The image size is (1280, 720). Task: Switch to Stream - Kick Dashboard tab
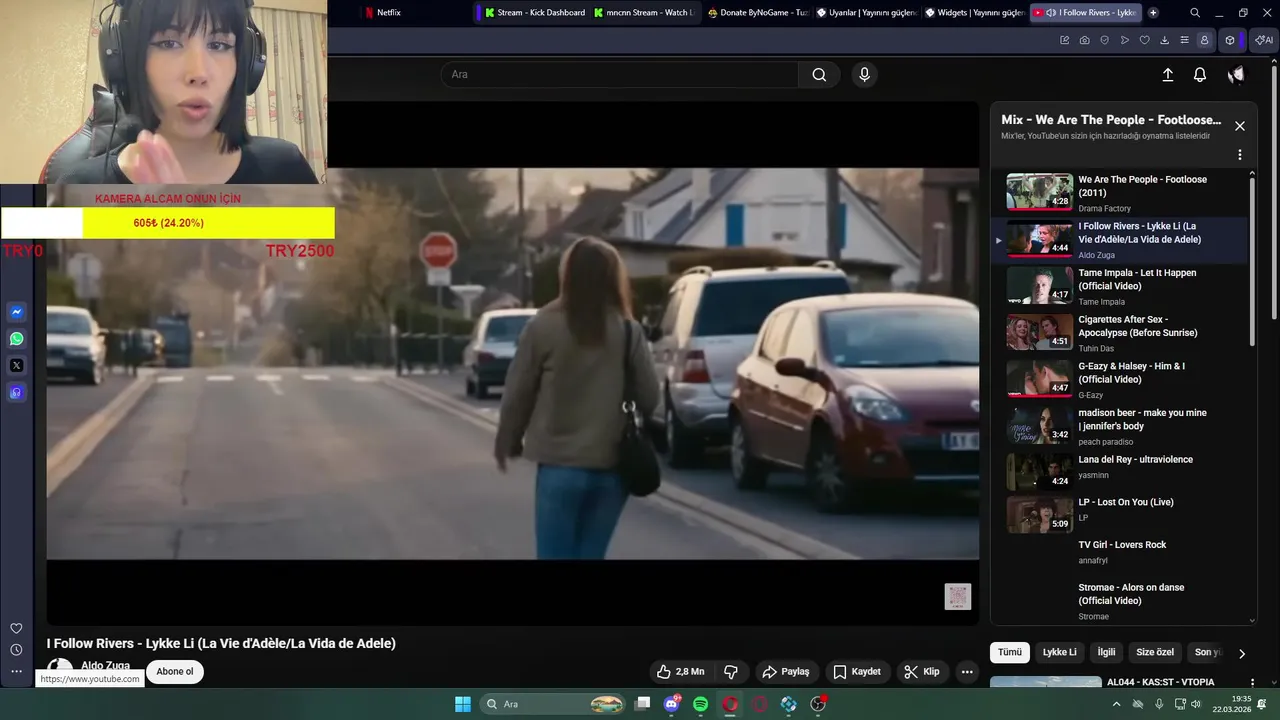point(535,13)
